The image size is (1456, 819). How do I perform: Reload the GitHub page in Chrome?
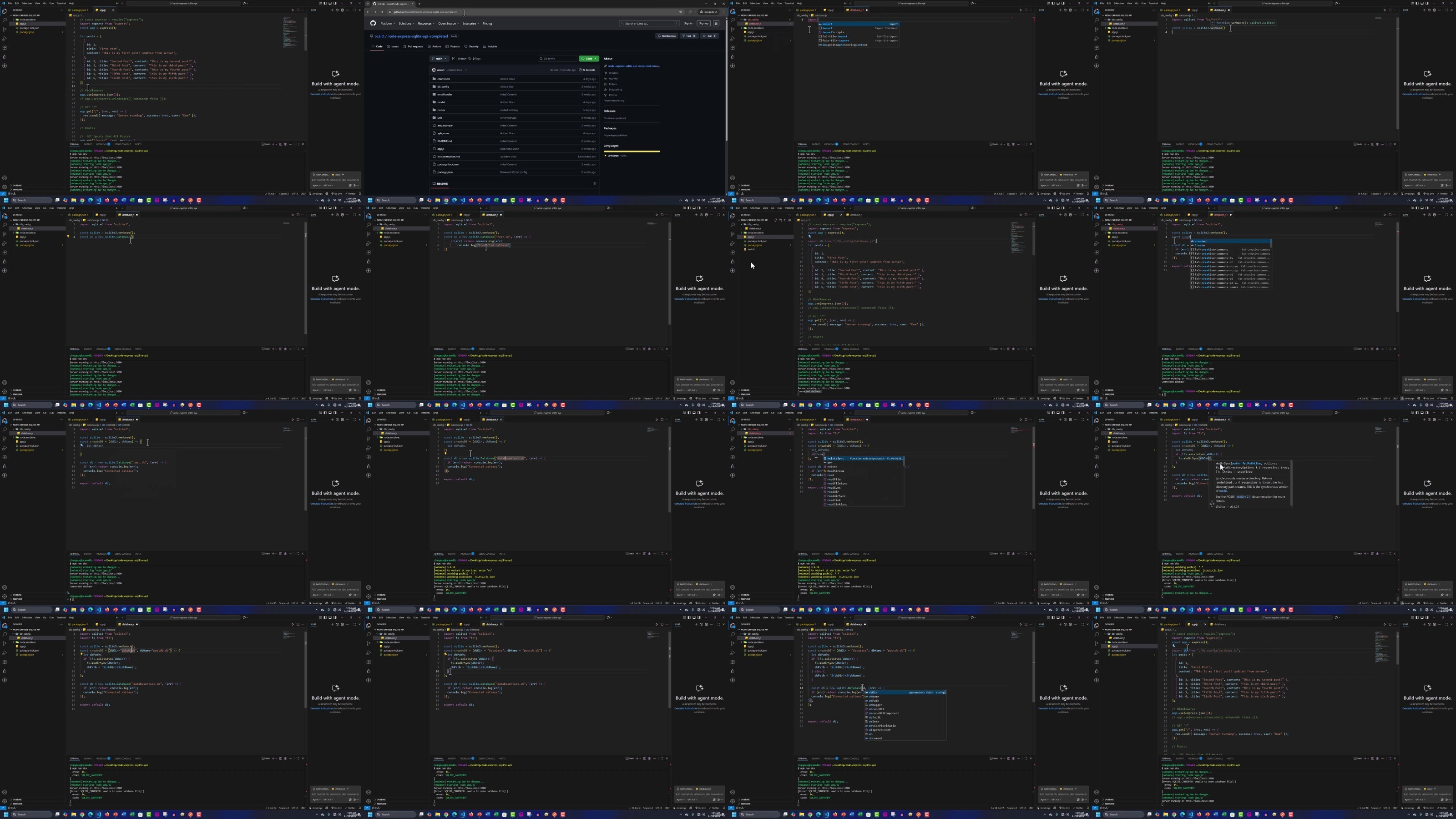[382, 12]
